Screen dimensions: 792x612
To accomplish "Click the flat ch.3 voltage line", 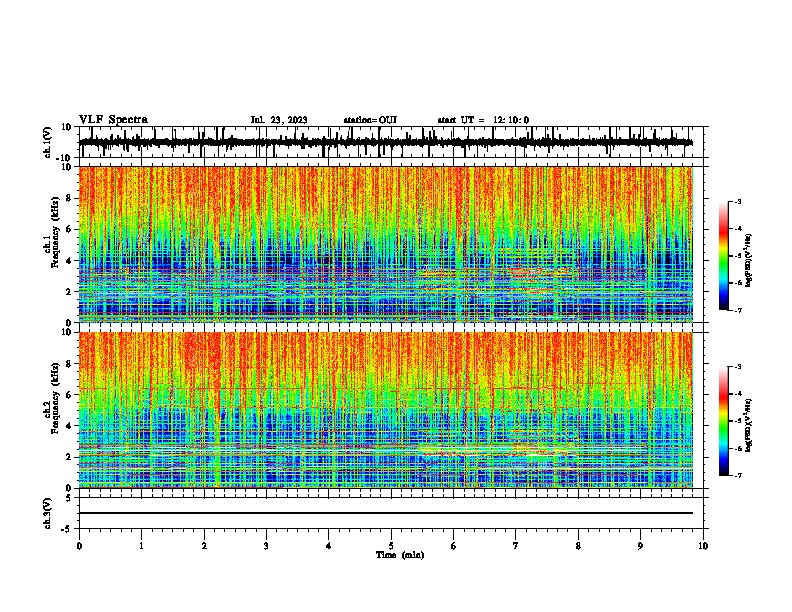I will (385, 513).
